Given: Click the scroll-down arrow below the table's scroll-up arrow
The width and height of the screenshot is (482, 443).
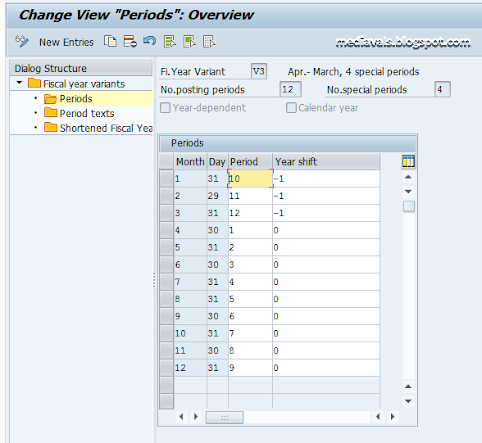Looking at the screenshot, I should coord(408,191).
